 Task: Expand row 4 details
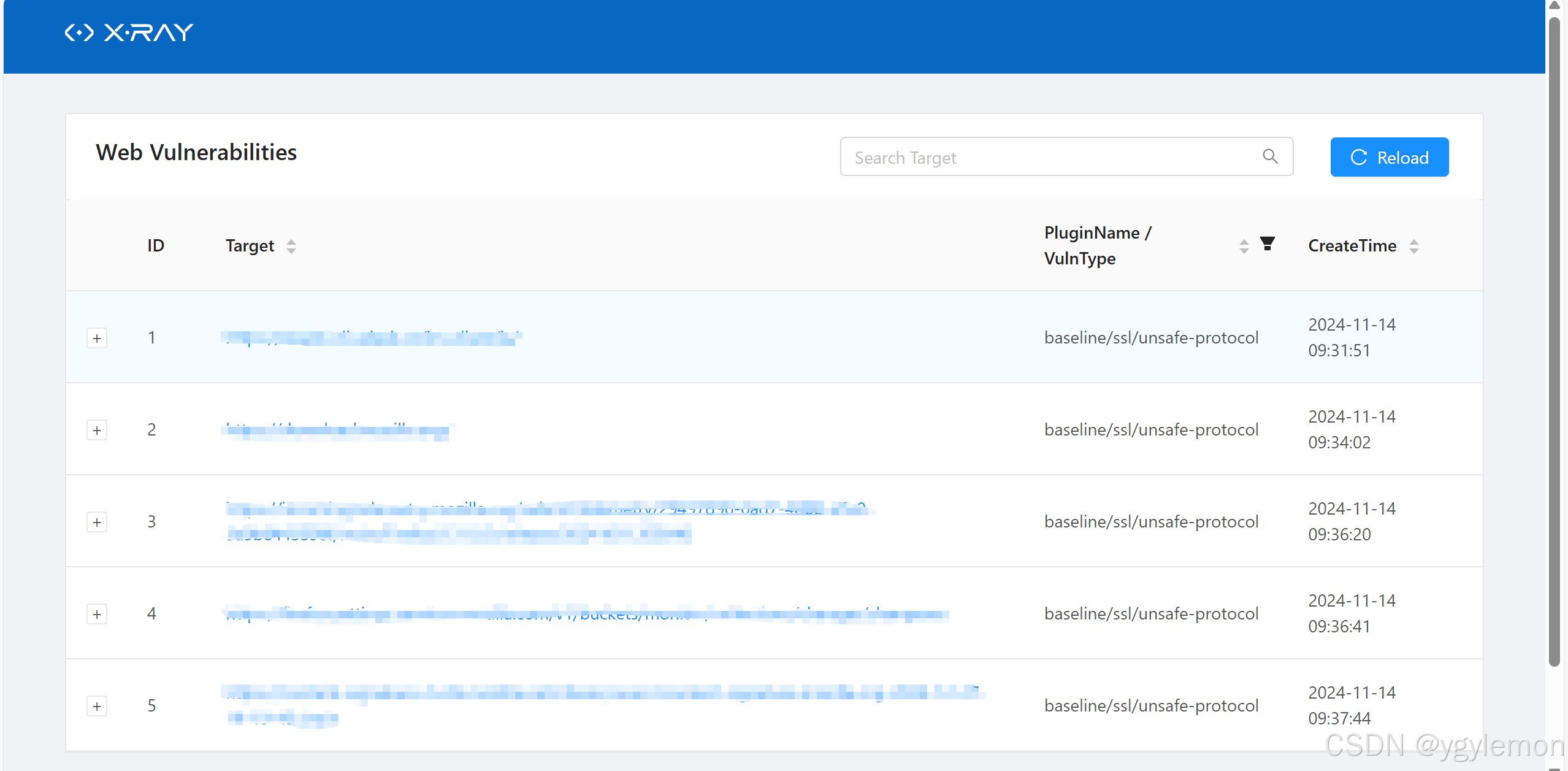coord(97,614)
